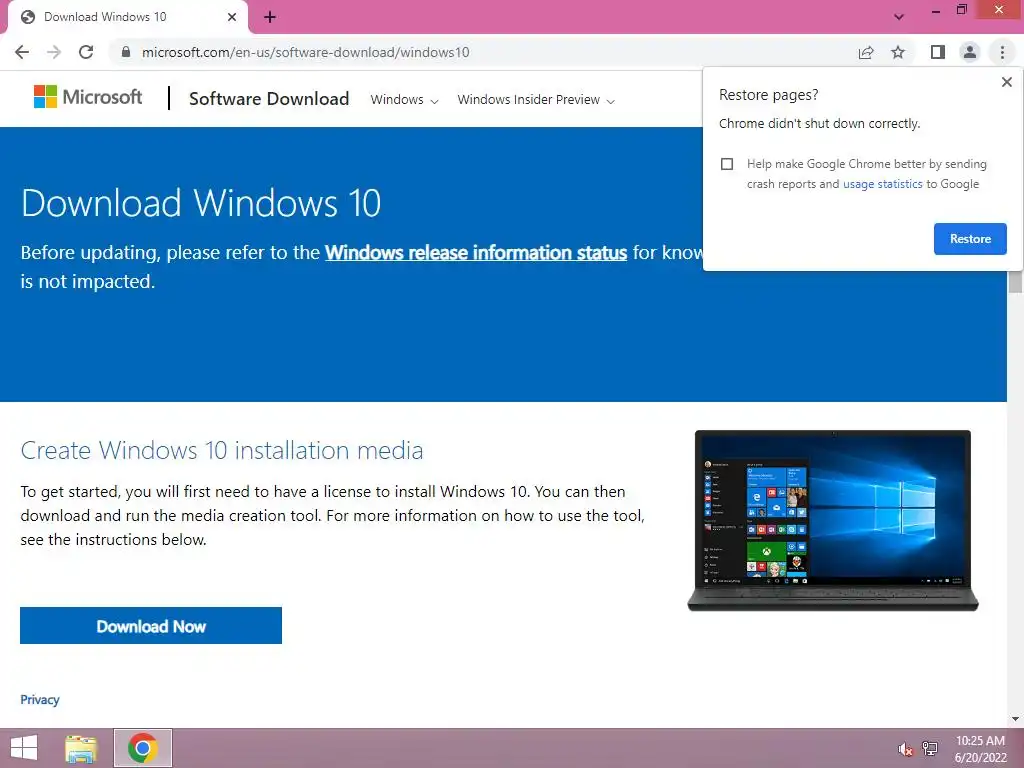Viewport: 1024px width, 768px height.
Task: Share this page via the share icon
Action: (866, 52)
